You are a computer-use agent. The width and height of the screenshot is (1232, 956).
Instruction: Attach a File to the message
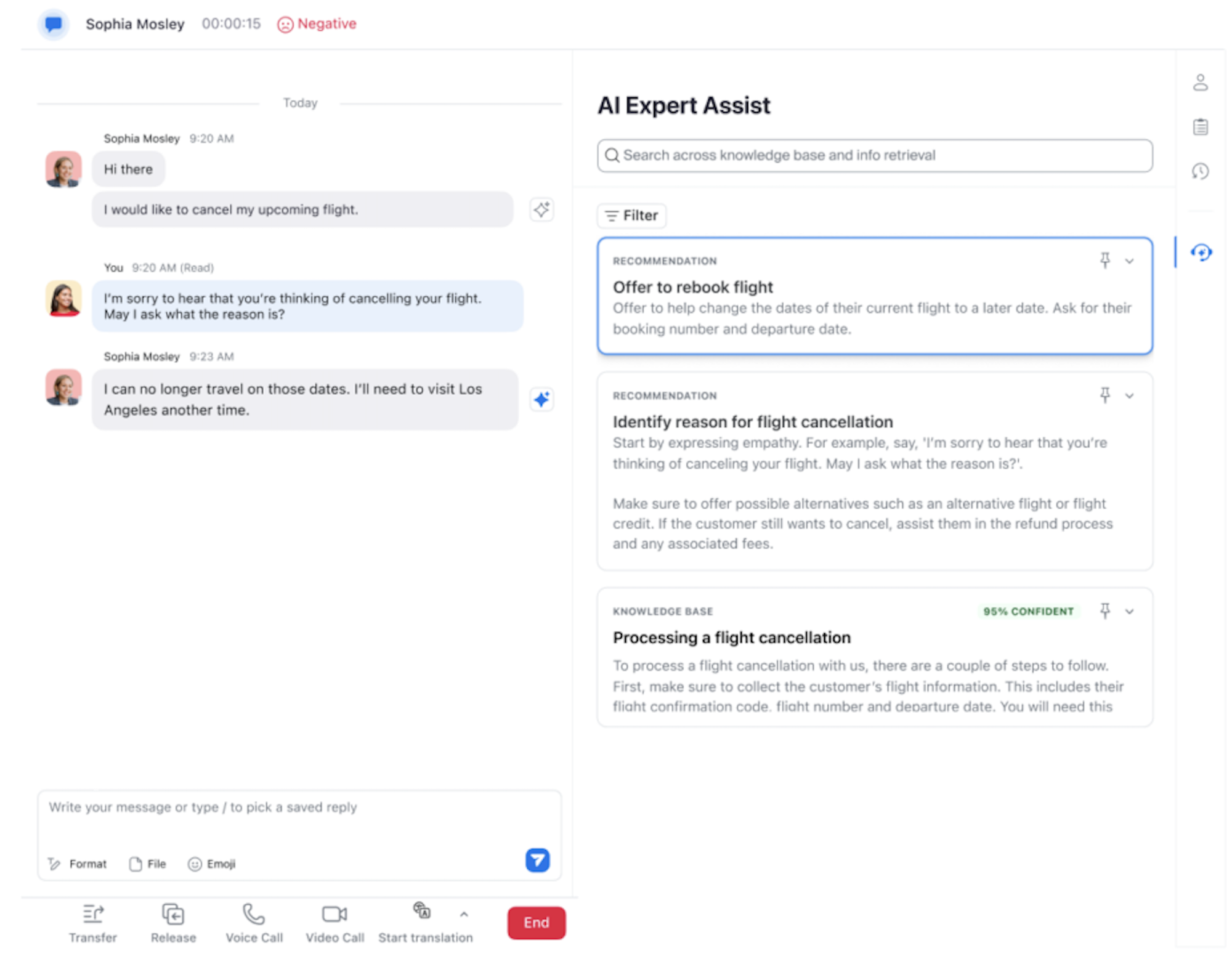pyautogui.click(x=148, y=864)
